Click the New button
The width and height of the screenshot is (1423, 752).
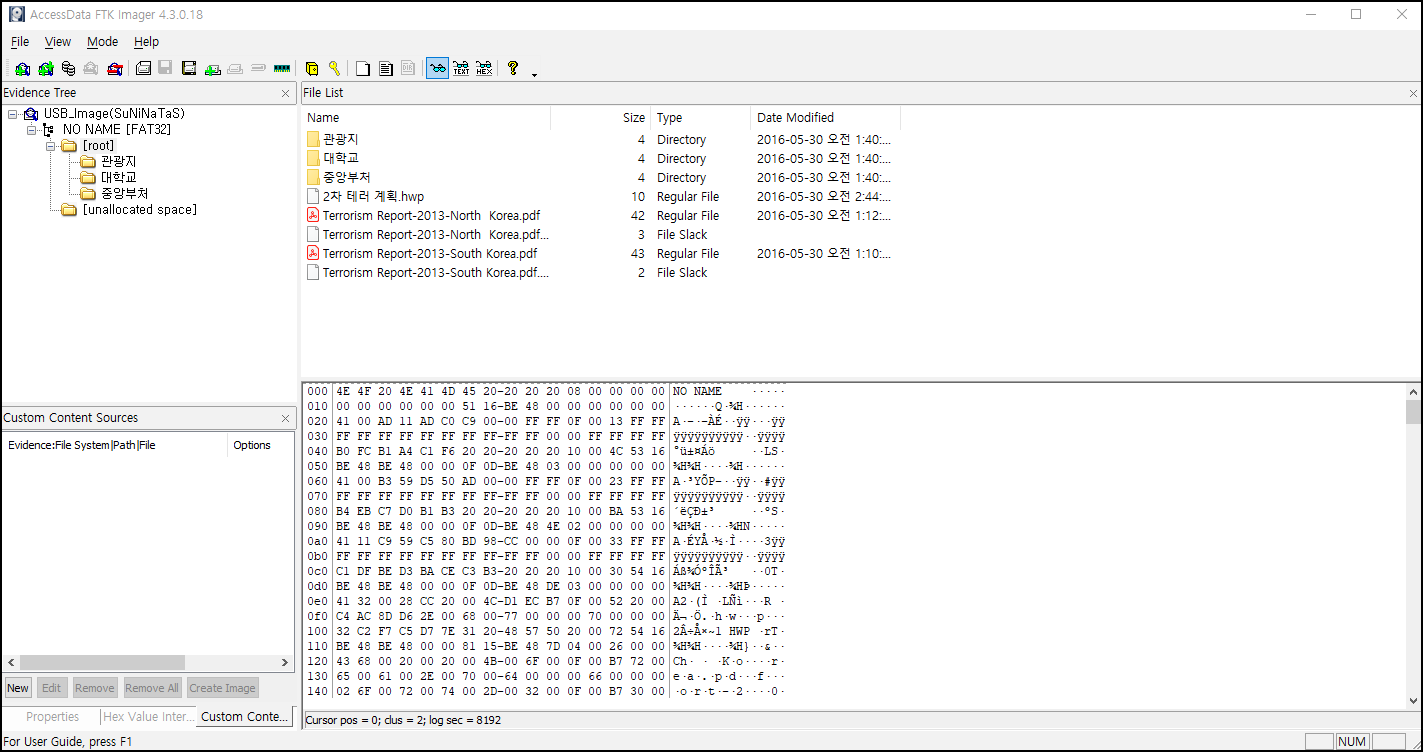tap(18, 688)
